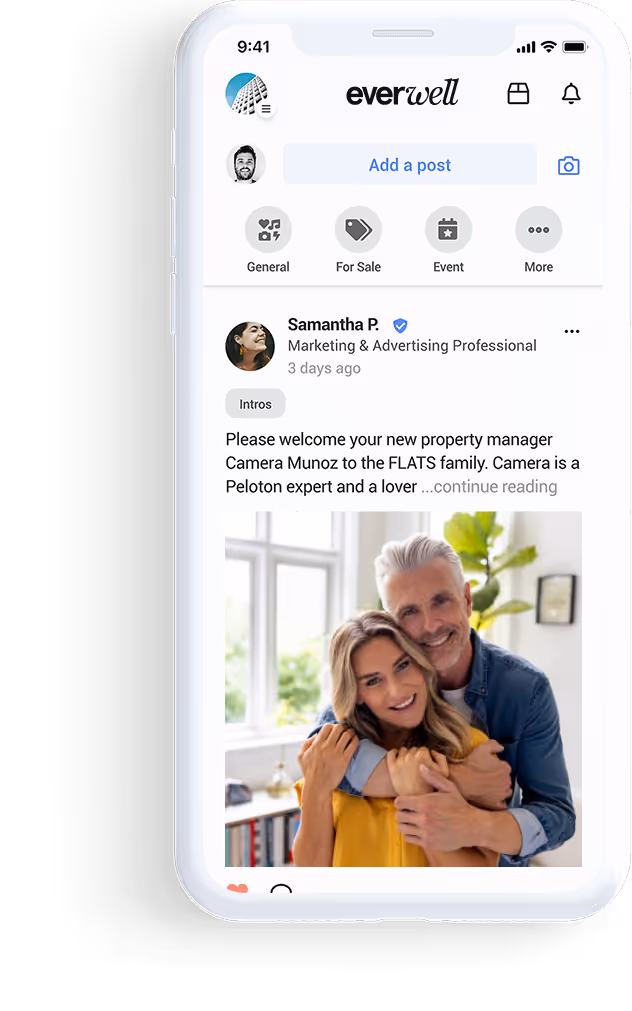
Task: Tap the camera icon to add photo
Action: (568, 166)
